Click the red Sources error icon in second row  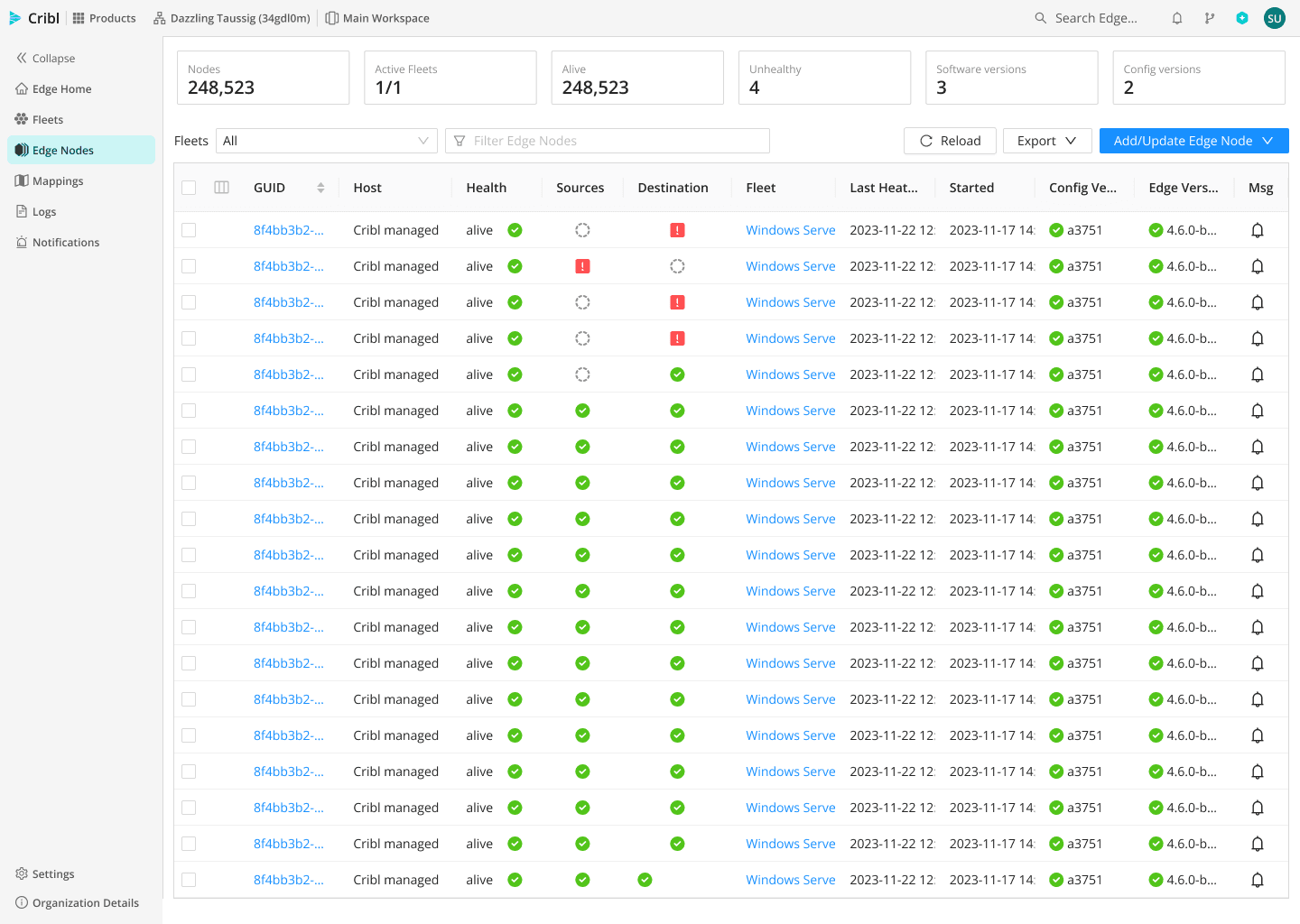click(582, 266)
